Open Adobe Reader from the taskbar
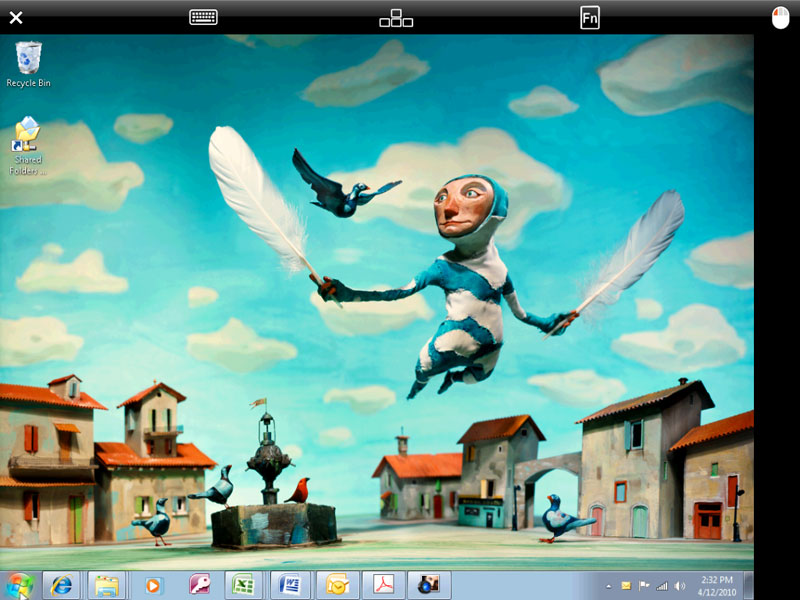Screen dimensions: 800x600 383,585
